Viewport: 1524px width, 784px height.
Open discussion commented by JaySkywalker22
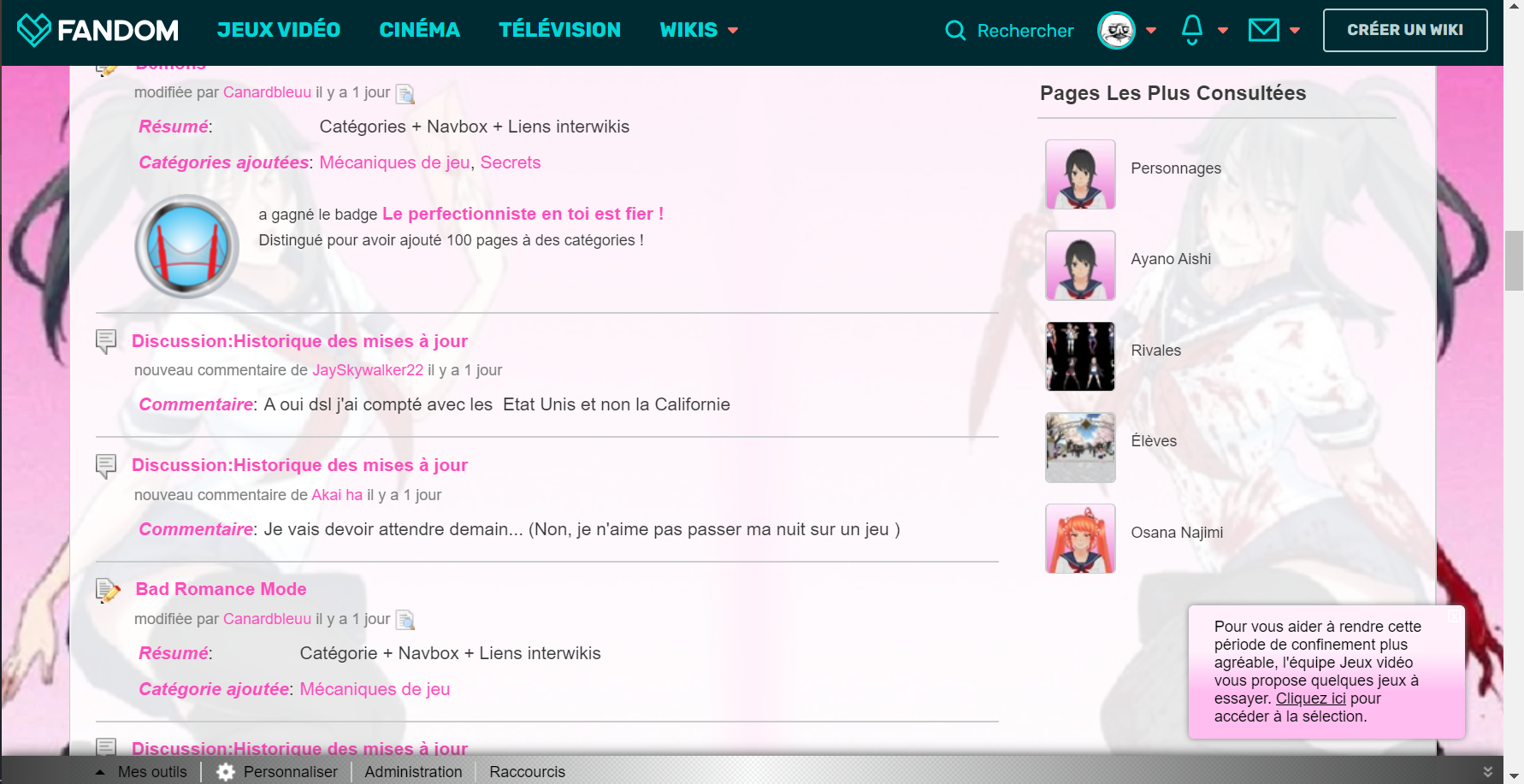(x=299, y=341)
